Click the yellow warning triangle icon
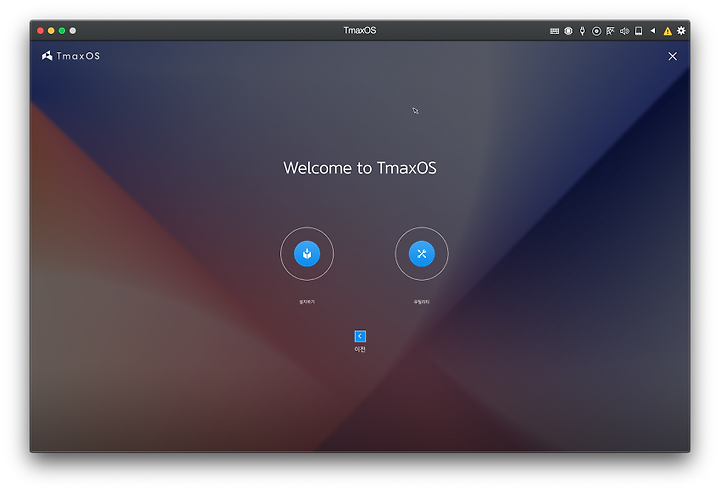Image resolution: width=720 pixels, height=492 pixels. (667, 31)
